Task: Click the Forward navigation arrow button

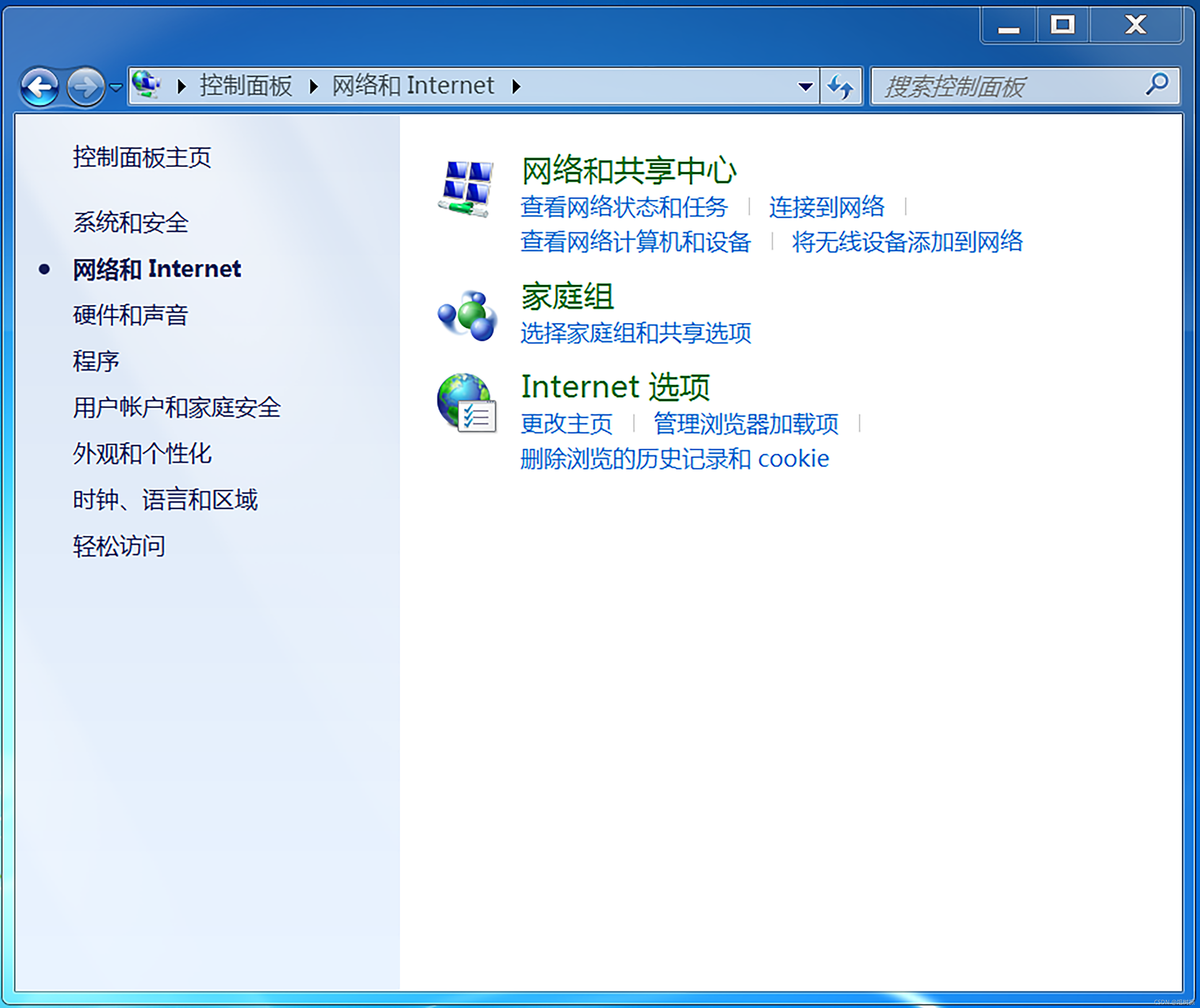Action: pos(86,87)
